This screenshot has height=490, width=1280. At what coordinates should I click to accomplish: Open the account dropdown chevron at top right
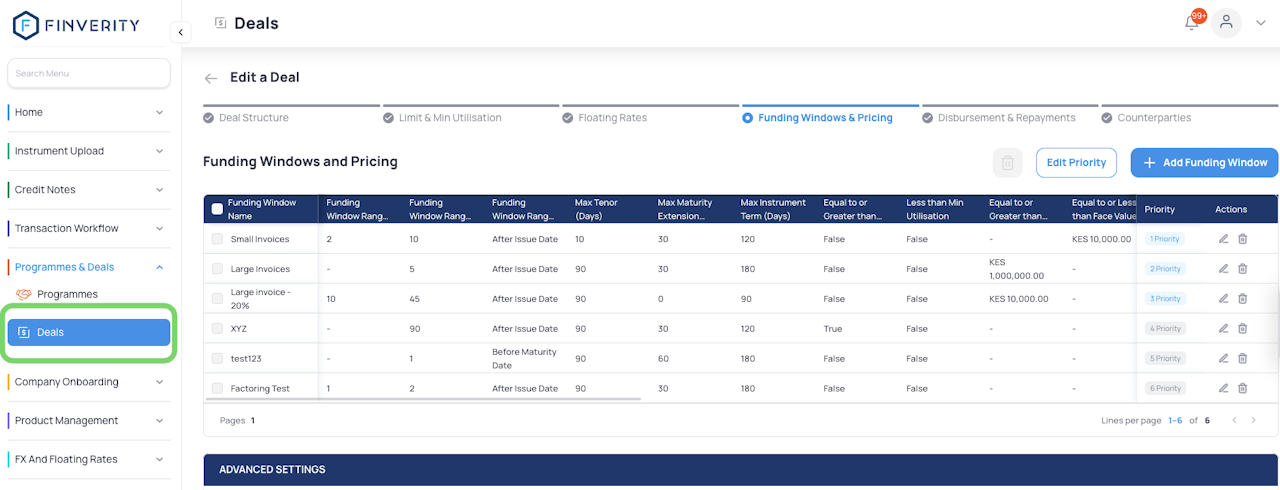tap(1260, 23)
